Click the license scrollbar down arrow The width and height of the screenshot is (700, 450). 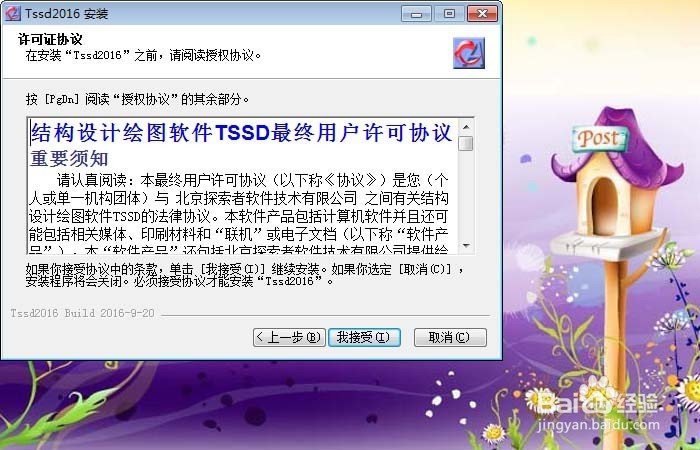[x=466, y=246]
